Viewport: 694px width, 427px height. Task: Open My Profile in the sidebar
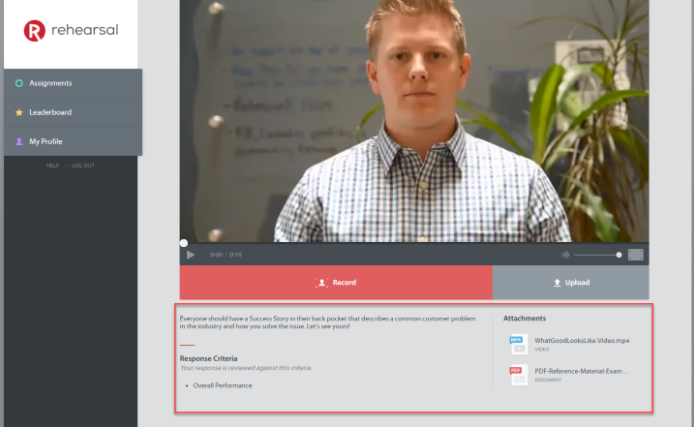pyautogui.click(x=46, y=141)
